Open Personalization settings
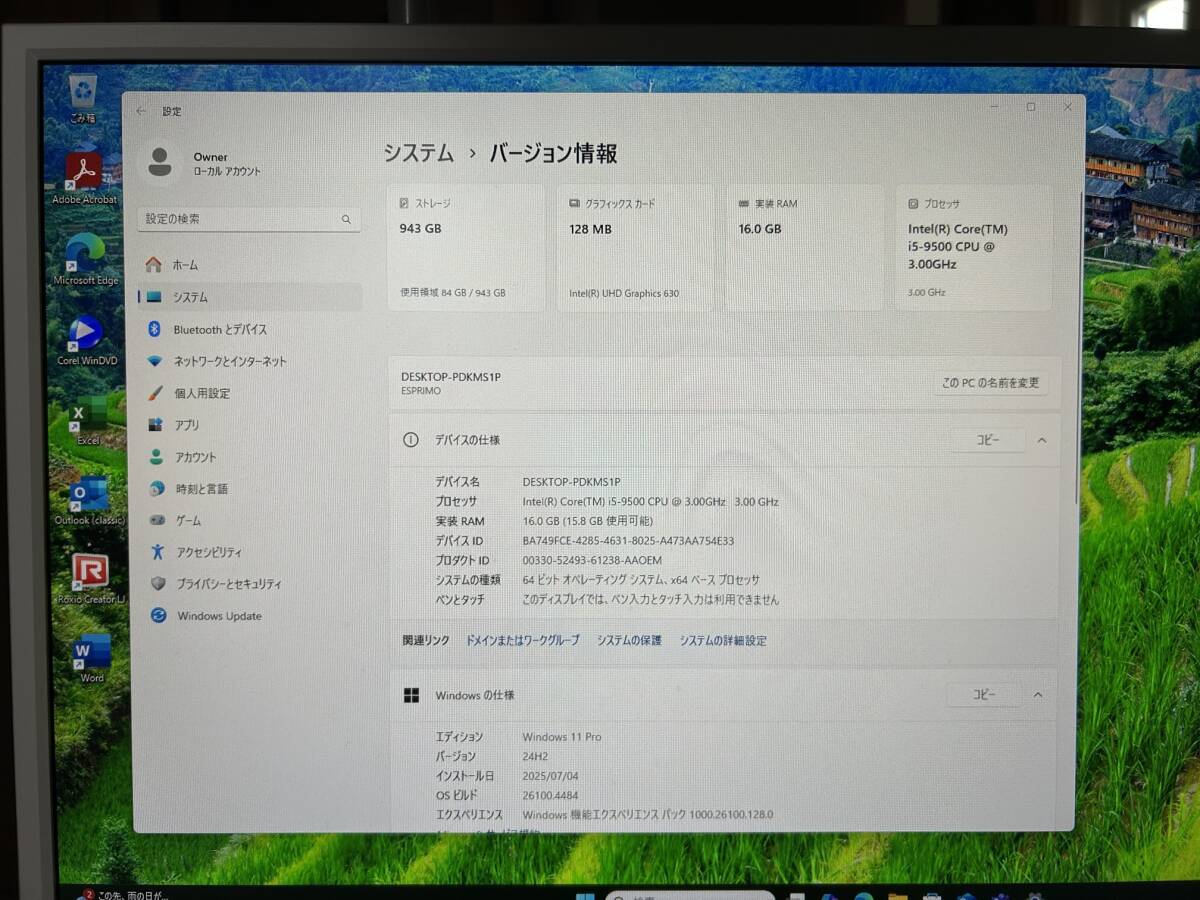 tap(250, 393)
